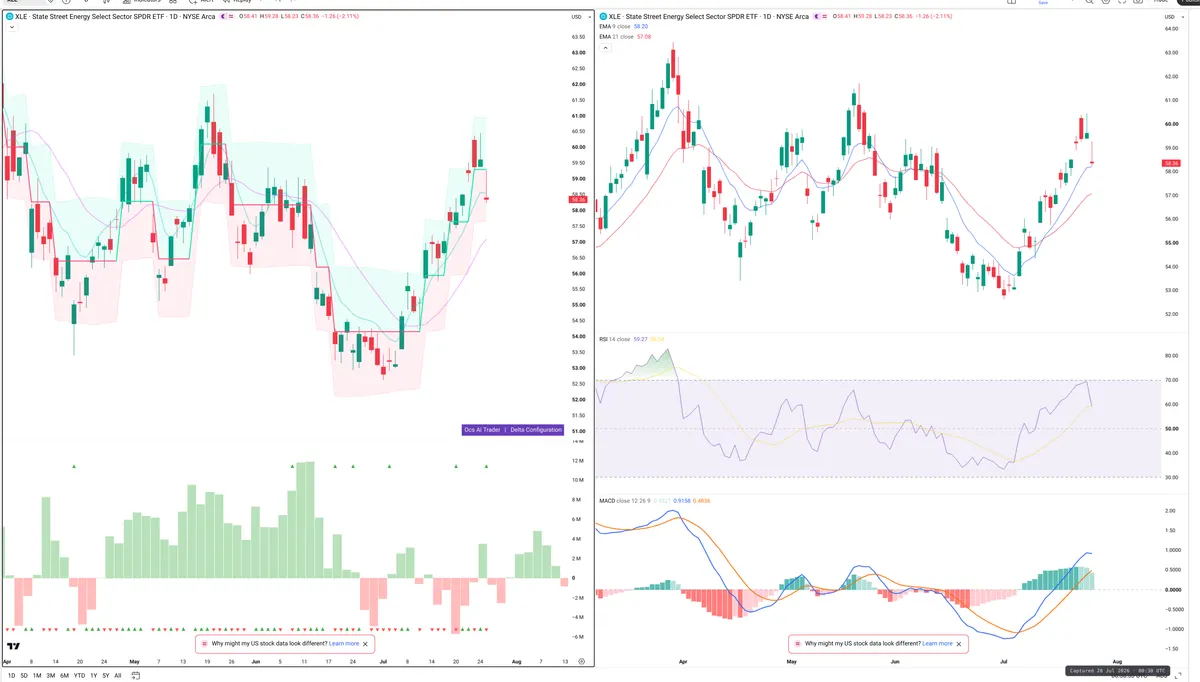This screenshot has width=1200, height=682.
Task: Select EMA 21 close indicator legend
Action: pyautogui.click(x=619, y=36)
